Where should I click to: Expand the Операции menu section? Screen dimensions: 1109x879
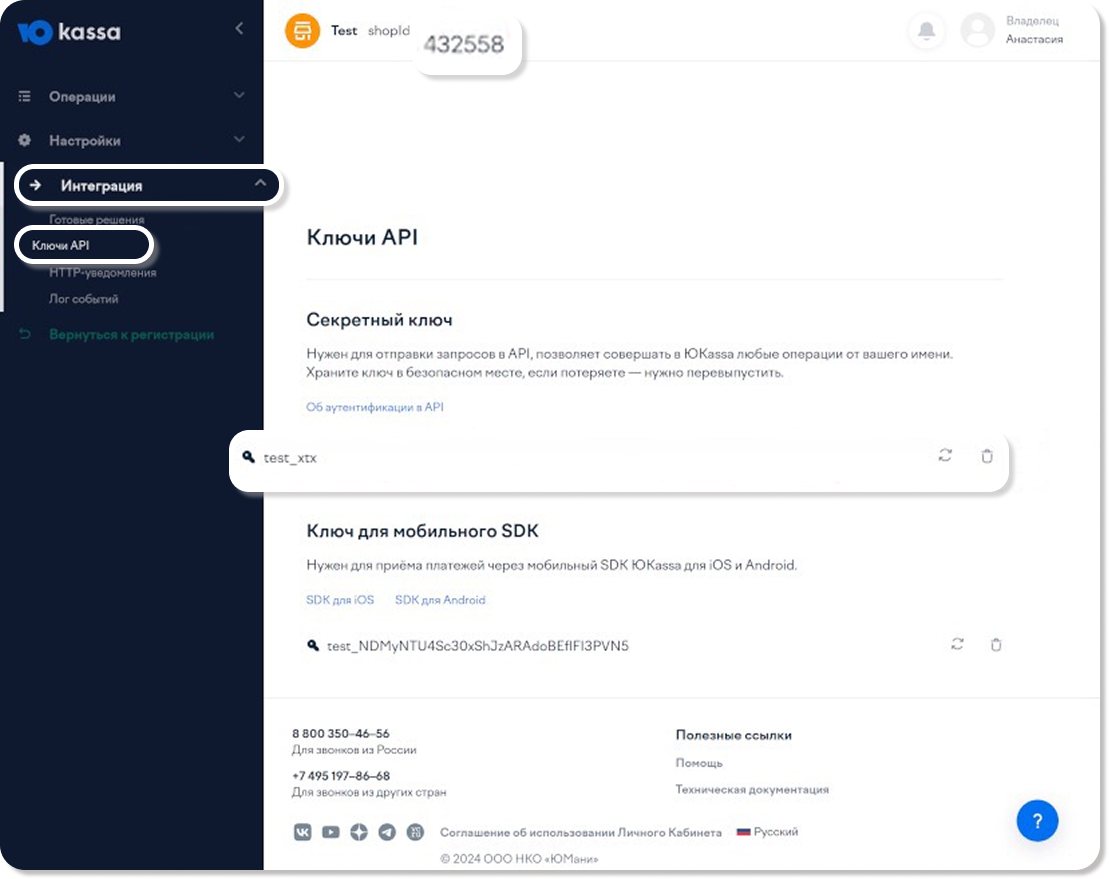(238, 96)
